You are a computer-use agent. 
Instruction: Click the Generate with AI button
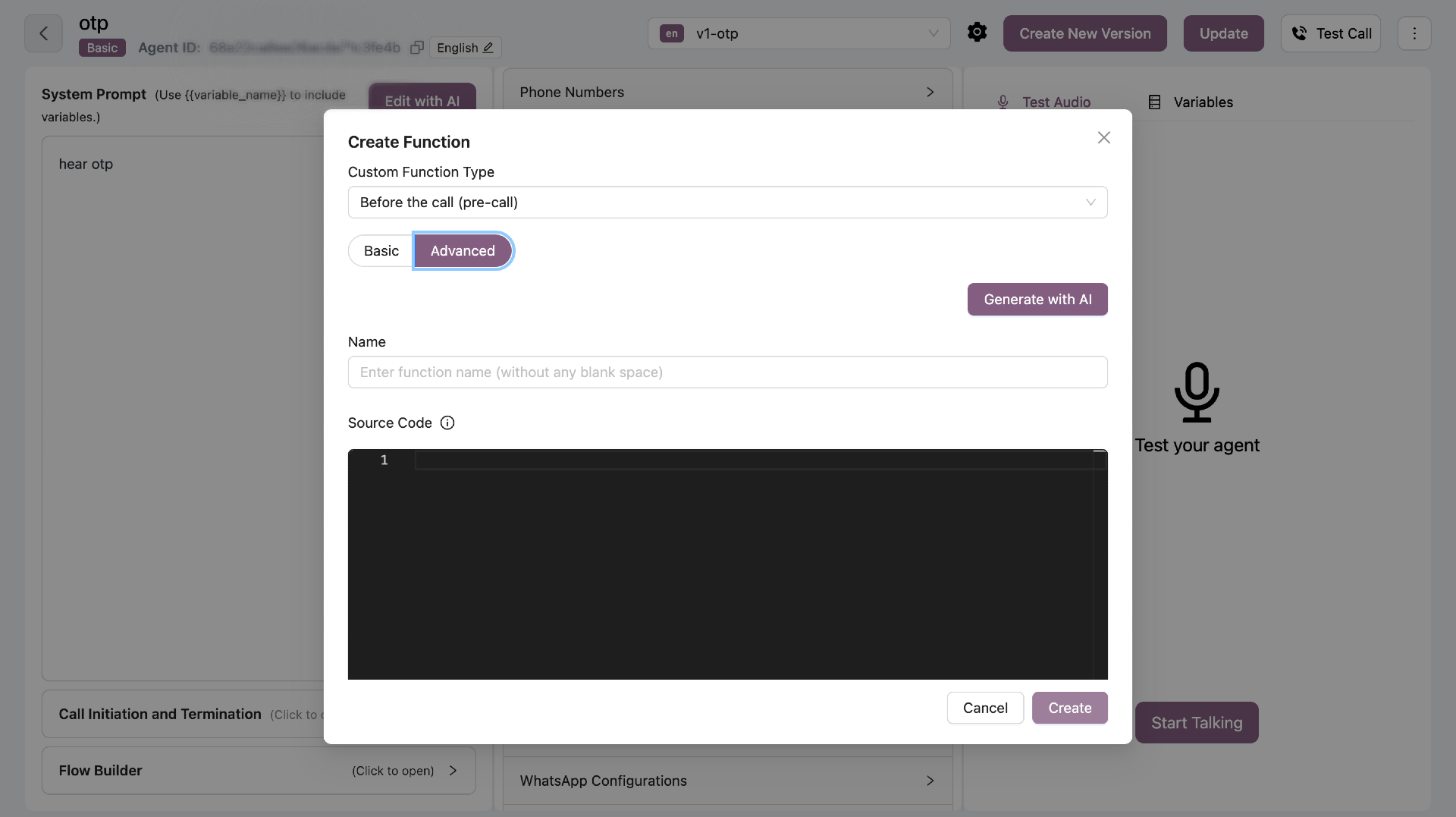pyautogui.click(x=1037, y=300)
